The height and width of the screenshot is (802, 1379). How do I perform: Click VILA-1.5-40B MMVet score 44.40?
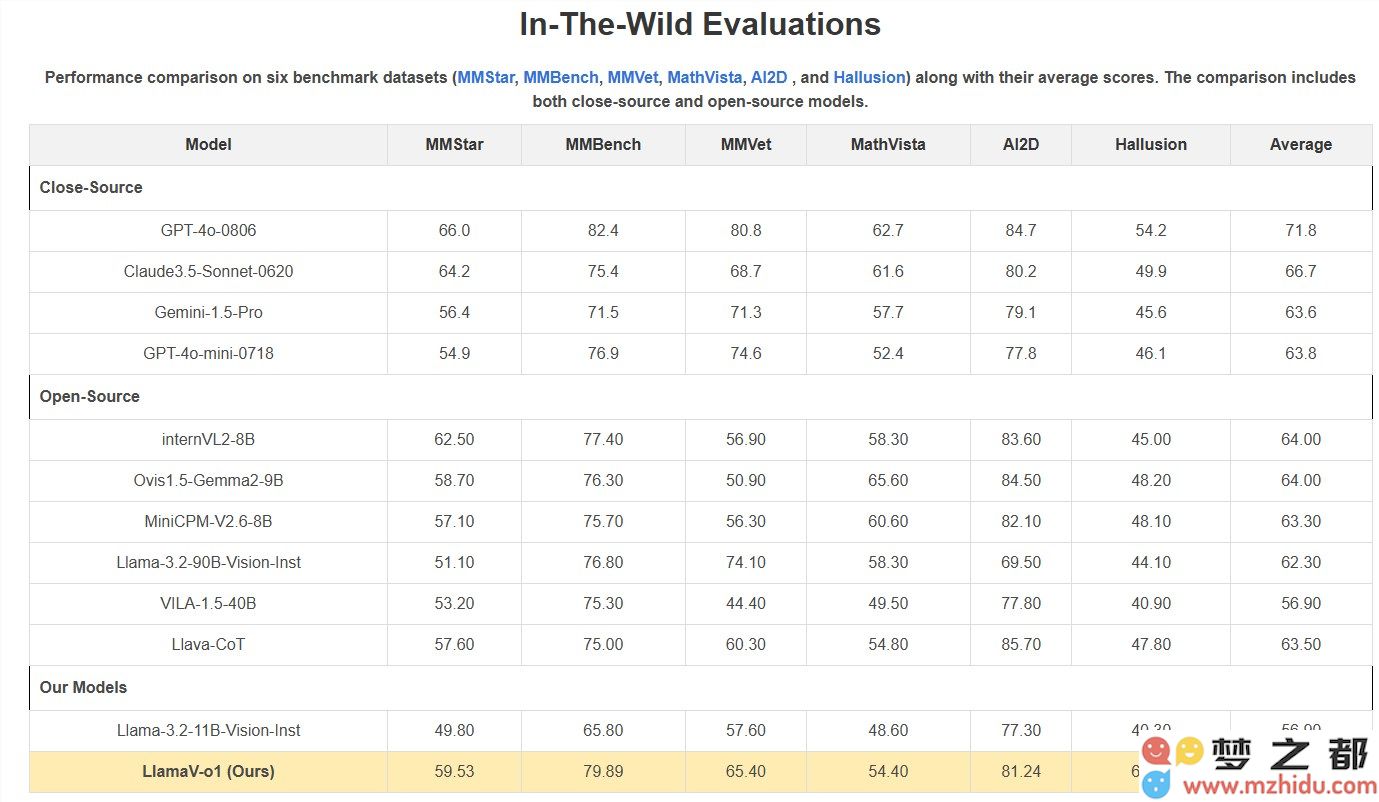(x=746, y=603)
